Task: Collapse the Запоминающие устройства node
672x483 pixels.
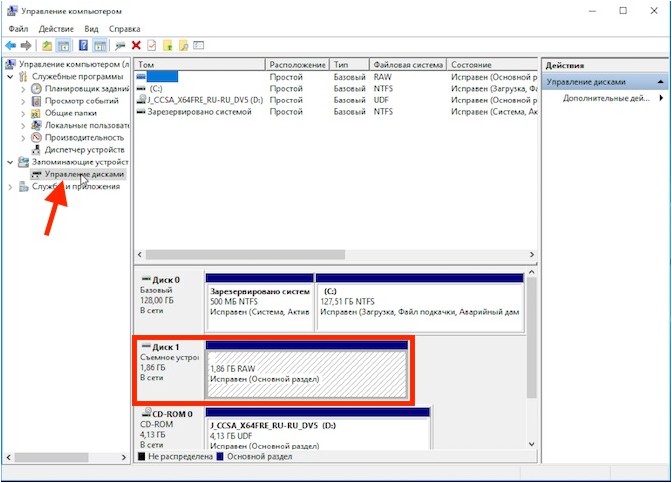Action: tap(10, 162)
